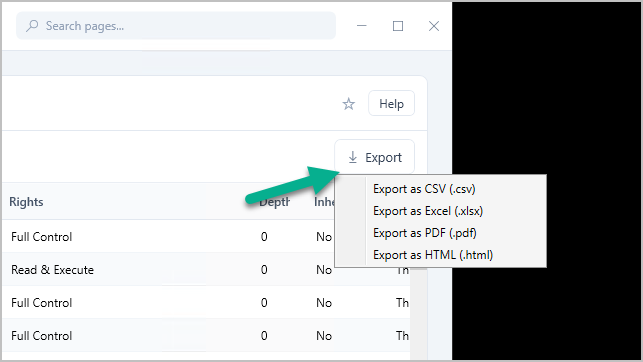Viewport: 643px width, 362px height.
Task: Click the No value in Read & Execute row
Action: tap(324, 270)
